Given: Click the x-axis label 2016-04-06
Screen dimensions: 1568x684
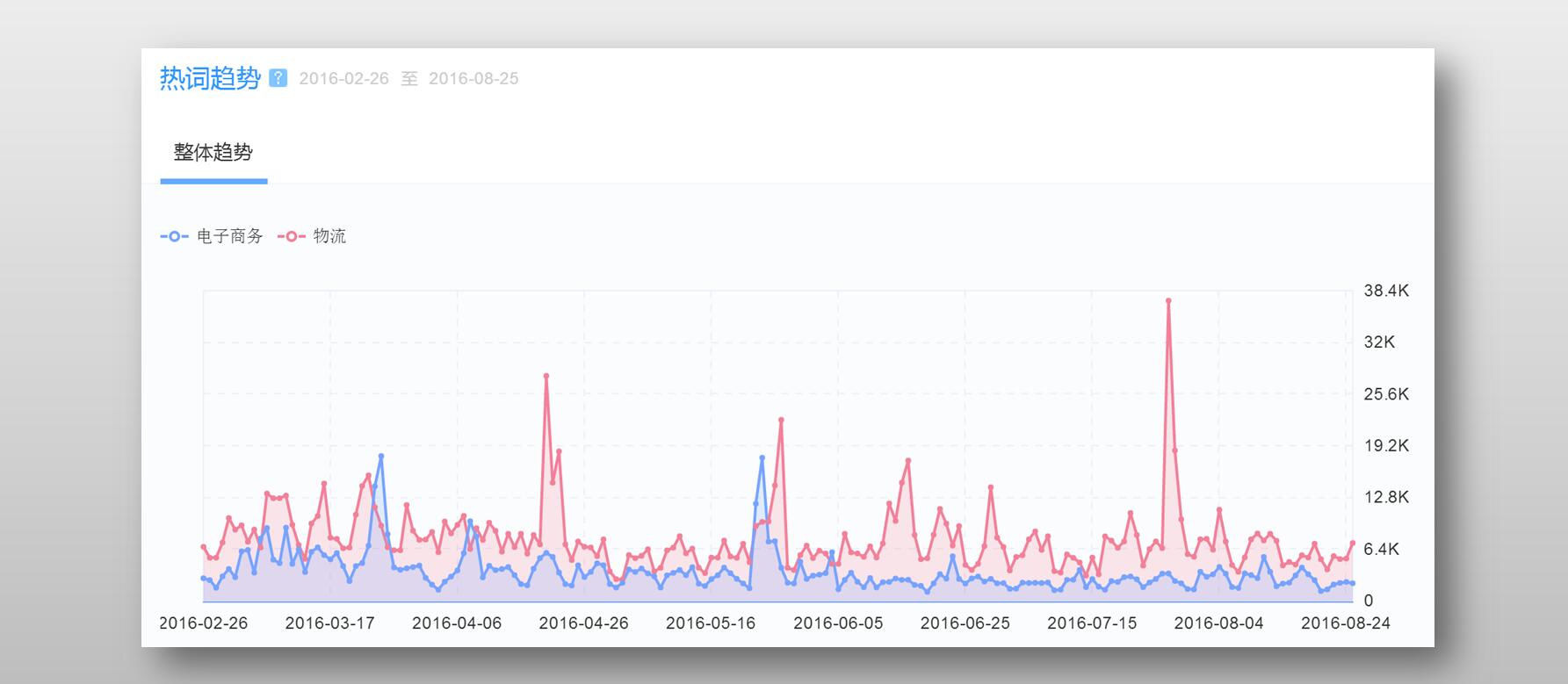Looking at the screenshot, I should click(x=457, y=623).
